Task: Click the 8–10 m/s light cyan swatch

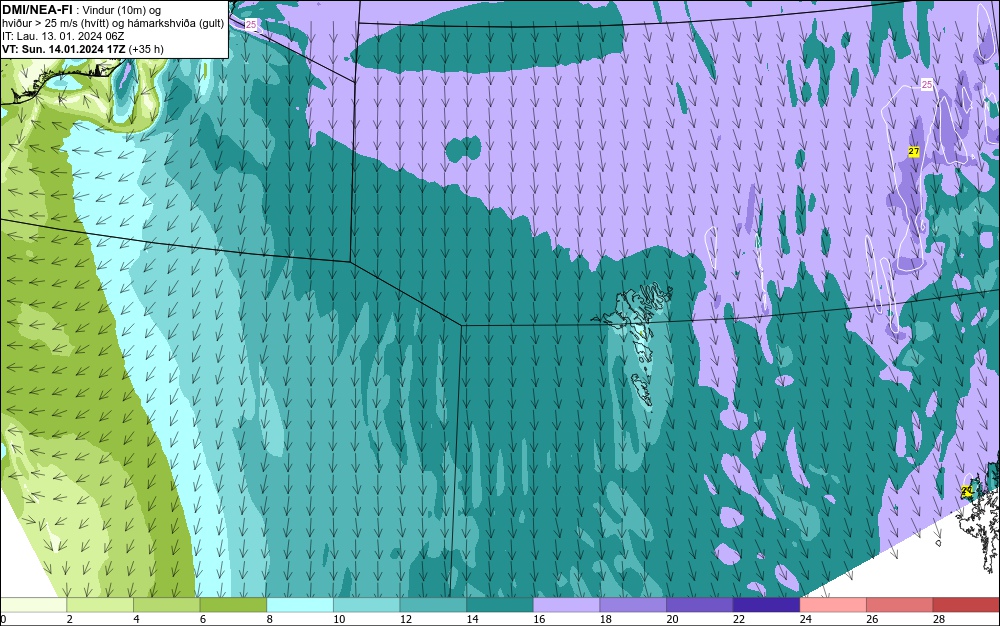Action: coord(300,604)
